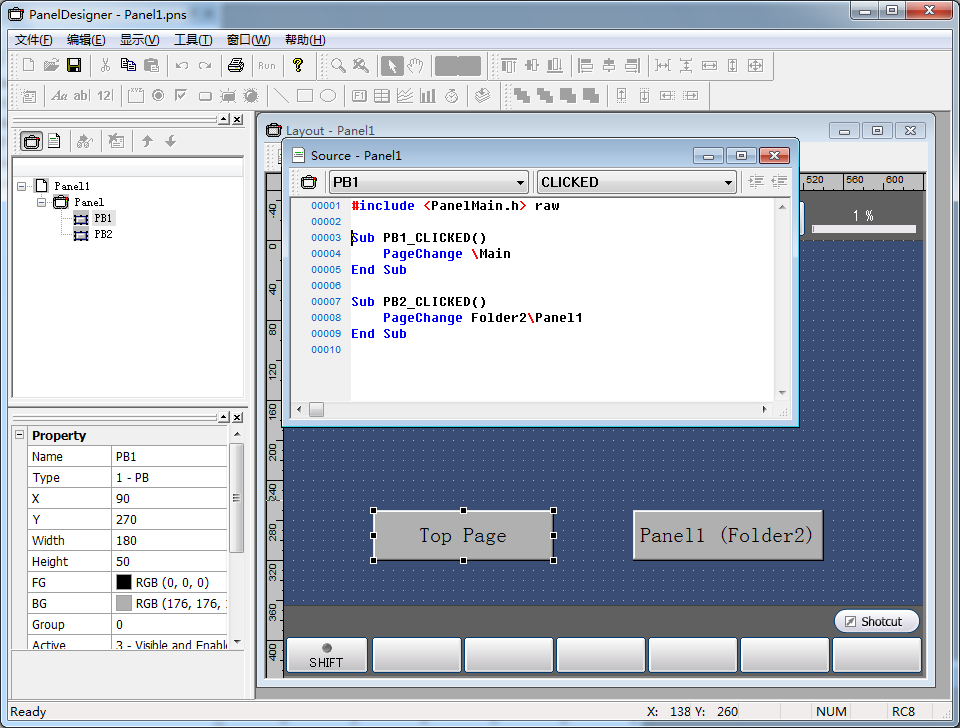Click the yellow Help question mark icon

coord(297,66)
